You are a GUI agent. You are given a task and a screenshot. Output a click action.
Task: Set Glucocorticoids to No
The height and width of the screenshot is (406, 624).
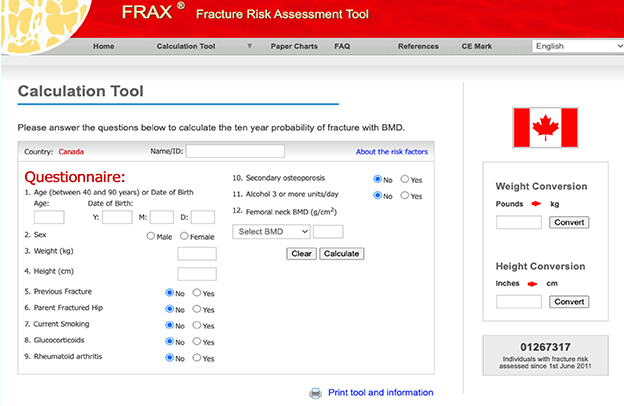click(x=170, y=342)
